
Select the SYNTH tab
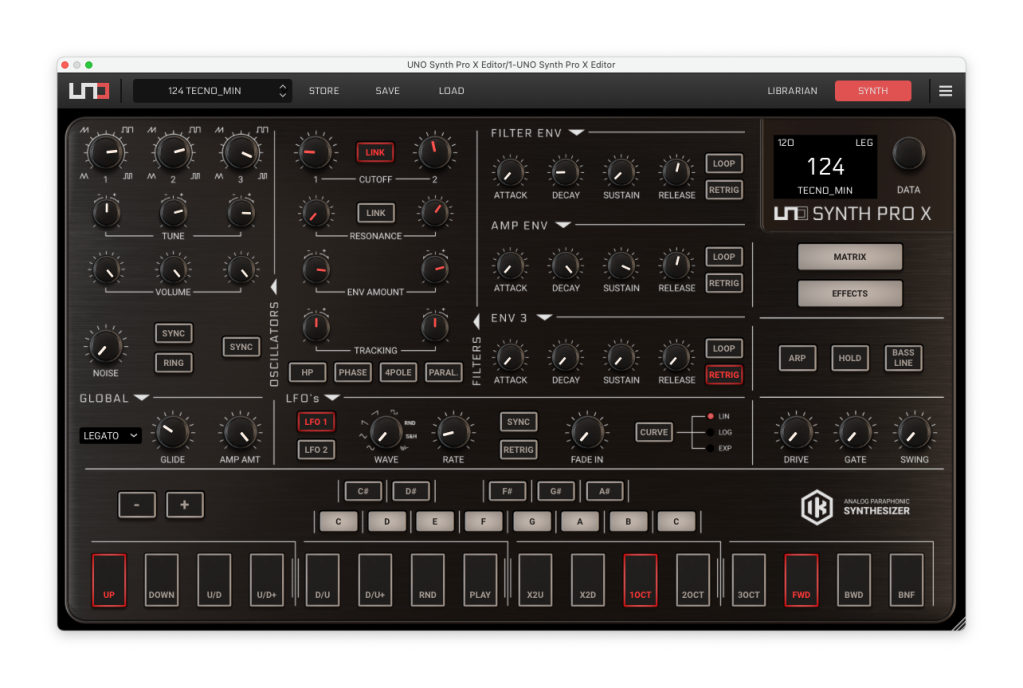[872, 91]
